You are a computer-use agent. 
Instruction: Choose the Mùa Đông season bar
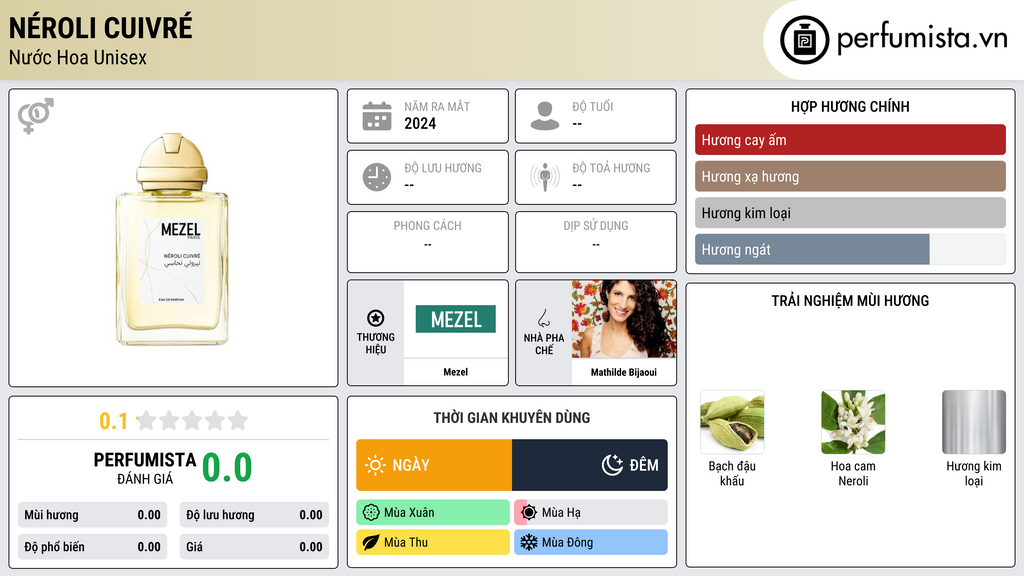point(591,542)
